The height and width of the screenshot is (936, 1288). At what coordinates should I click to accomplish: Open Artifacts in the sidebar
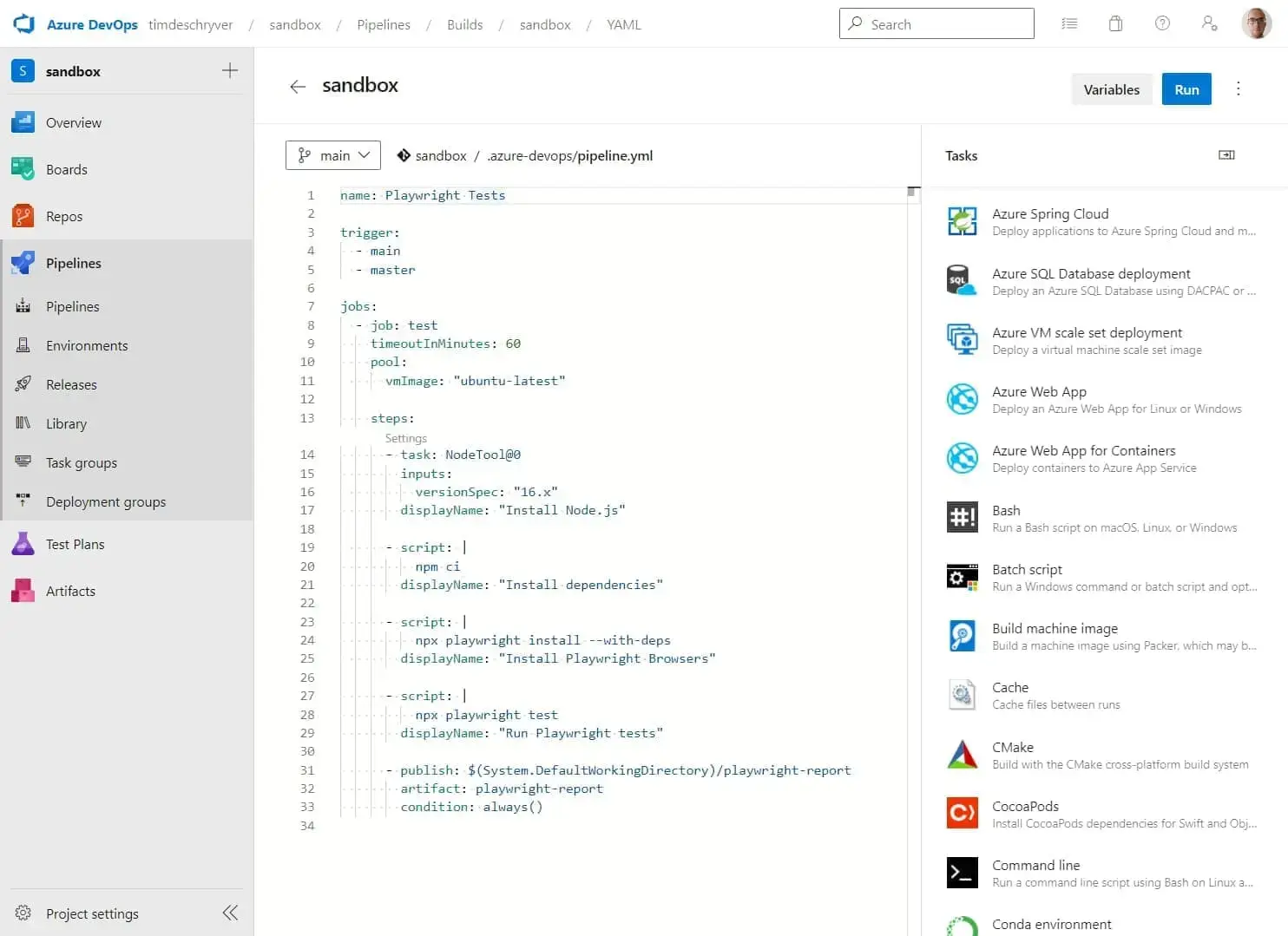click(127, 591)
